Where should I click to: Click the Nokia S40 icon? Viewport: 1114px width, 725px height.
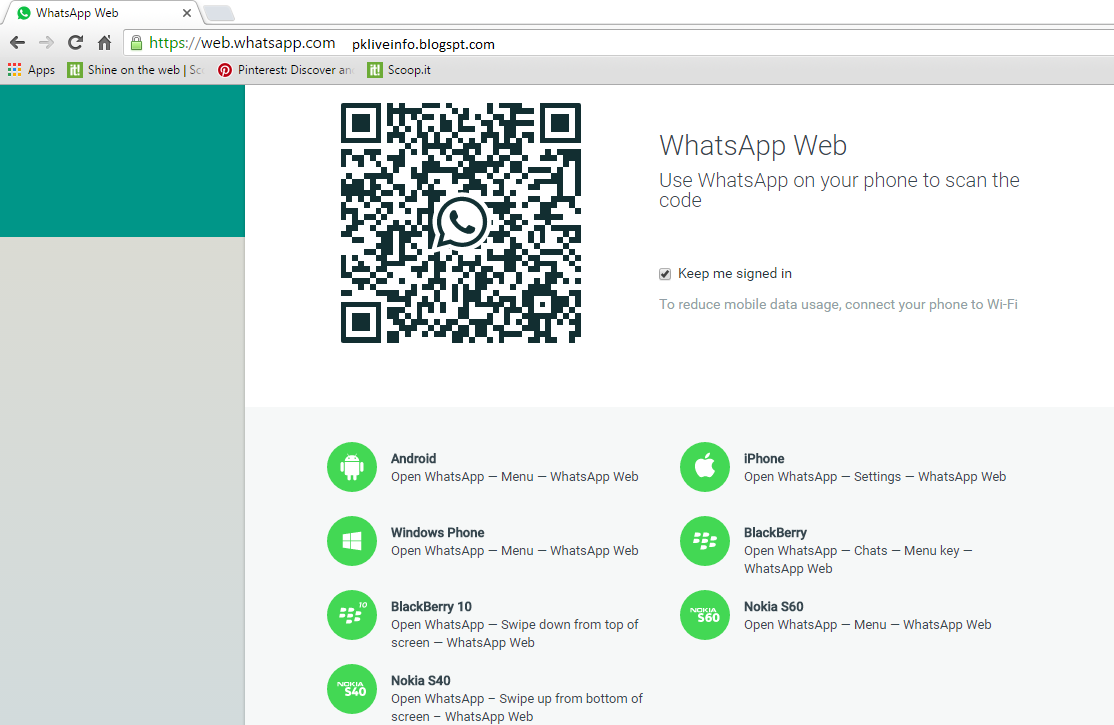[352, 689]
